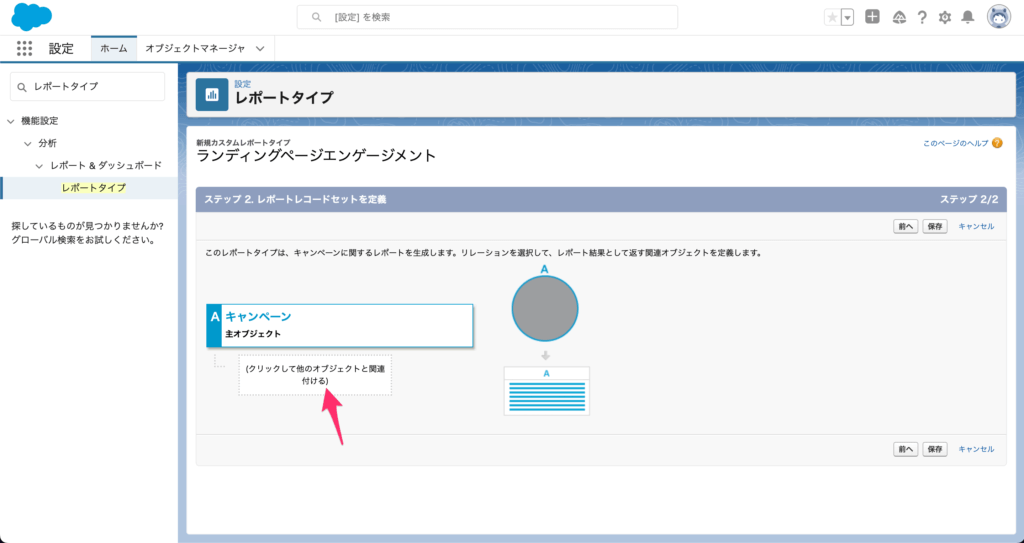The height and width of the screenshot is (543, 1024).
Task: Switch to the ホーム tab
Action: [114, 48]
